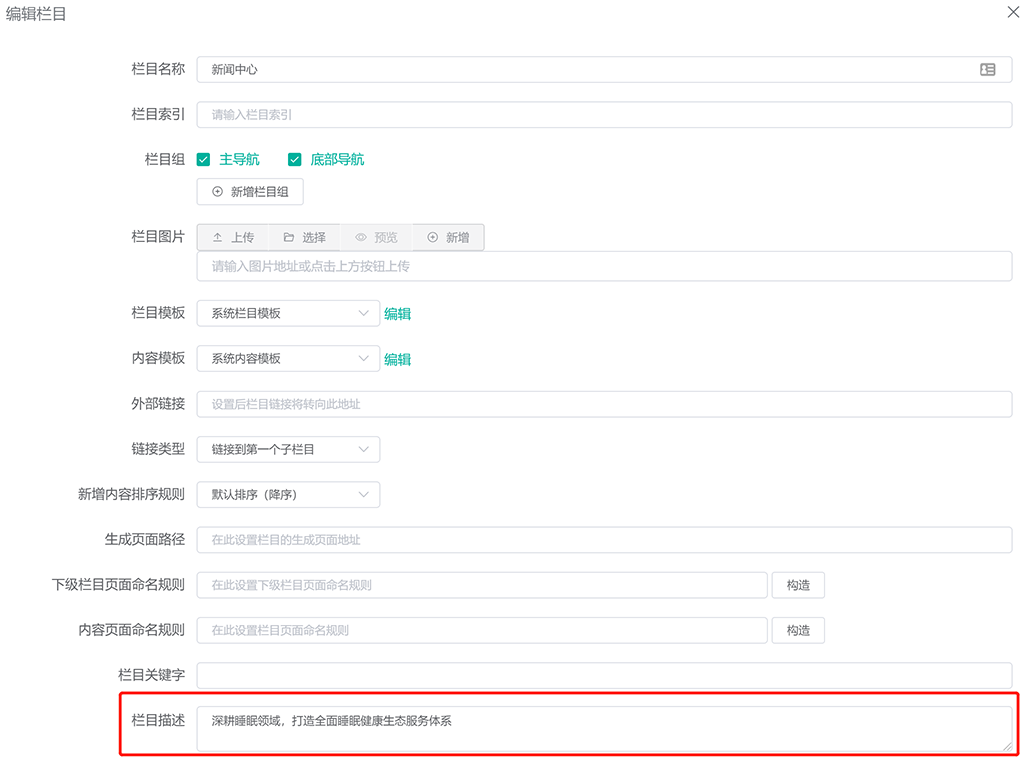This screenshot has width=1024, height=757.
Task: Click the folder icon beside 选择
Action: click(289, 238)
